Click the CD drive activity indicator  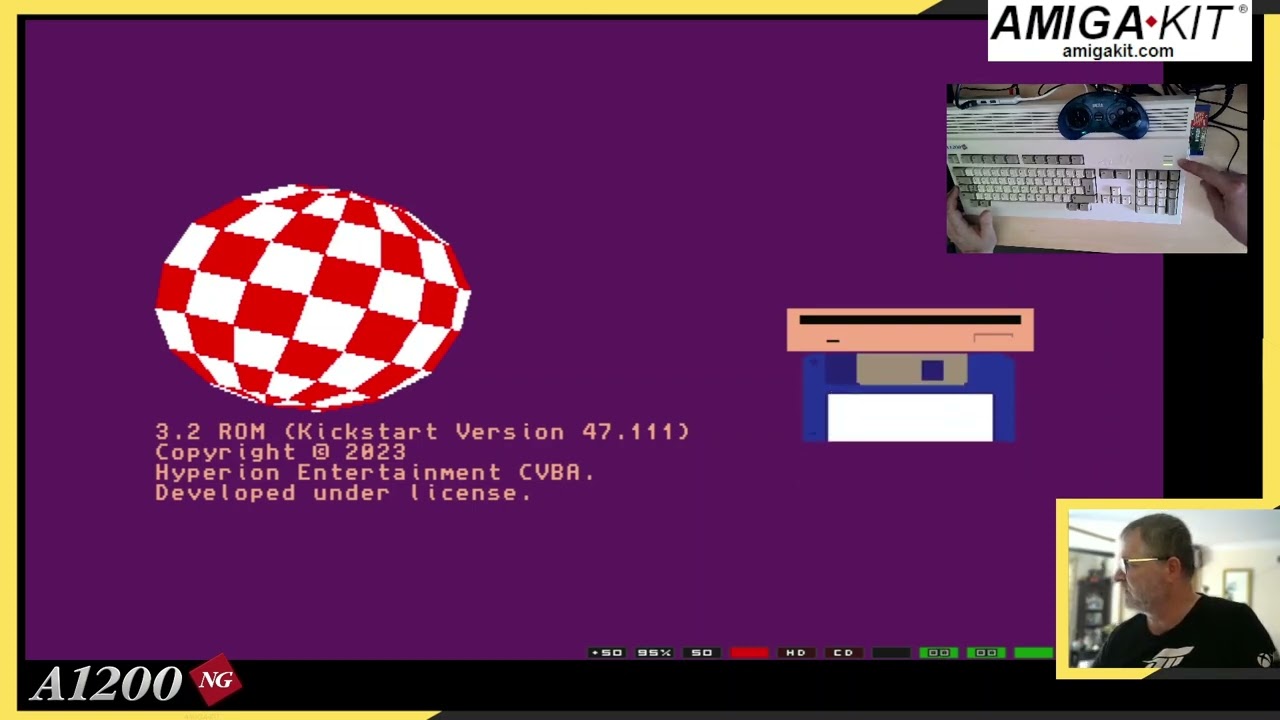[x=843, y=653]
